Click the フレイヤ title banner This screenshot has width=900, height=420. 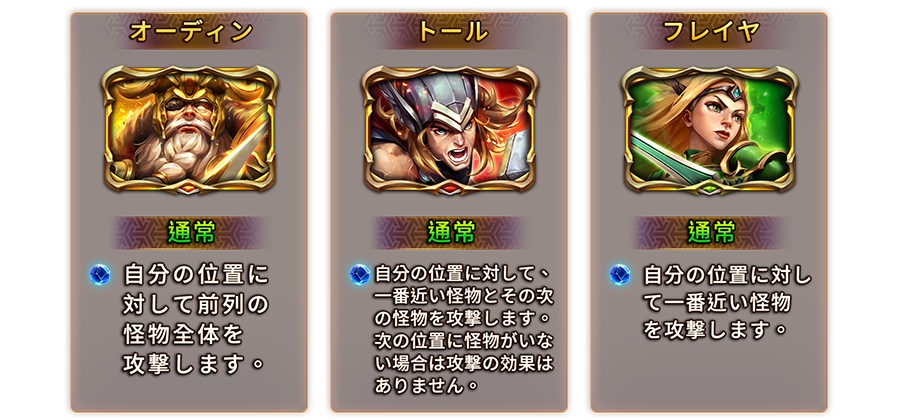[x=711, y=32]
